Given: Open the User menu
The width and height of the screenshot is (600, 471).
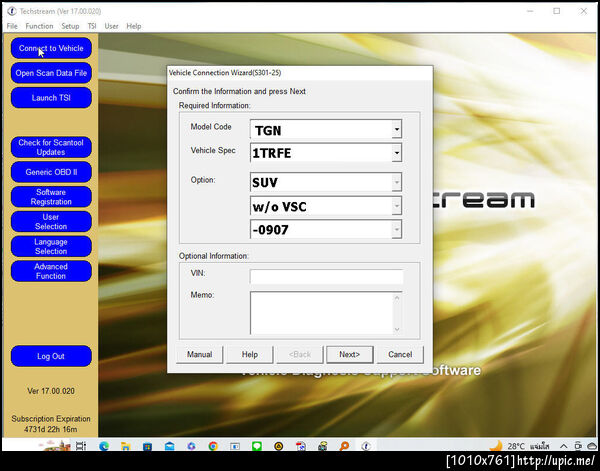Looking at the screenshot, I should click(111, 26).
